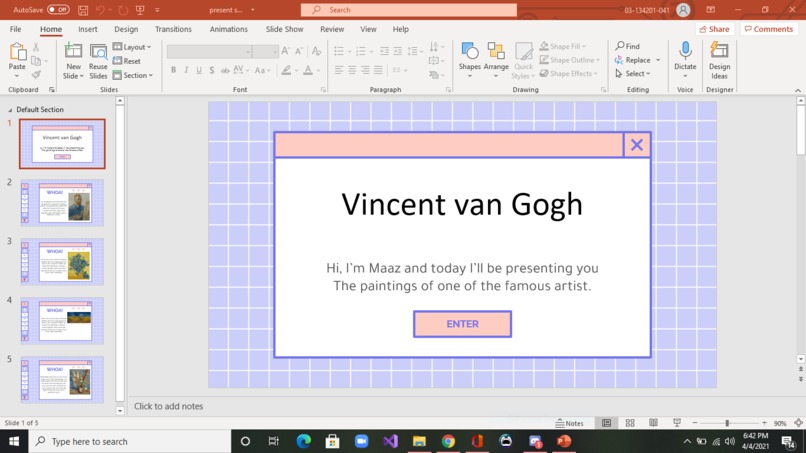This screenshot has width=806, height=453.
Task: Switch to Reading View in status bar
Action: click(x=653, y=423)
